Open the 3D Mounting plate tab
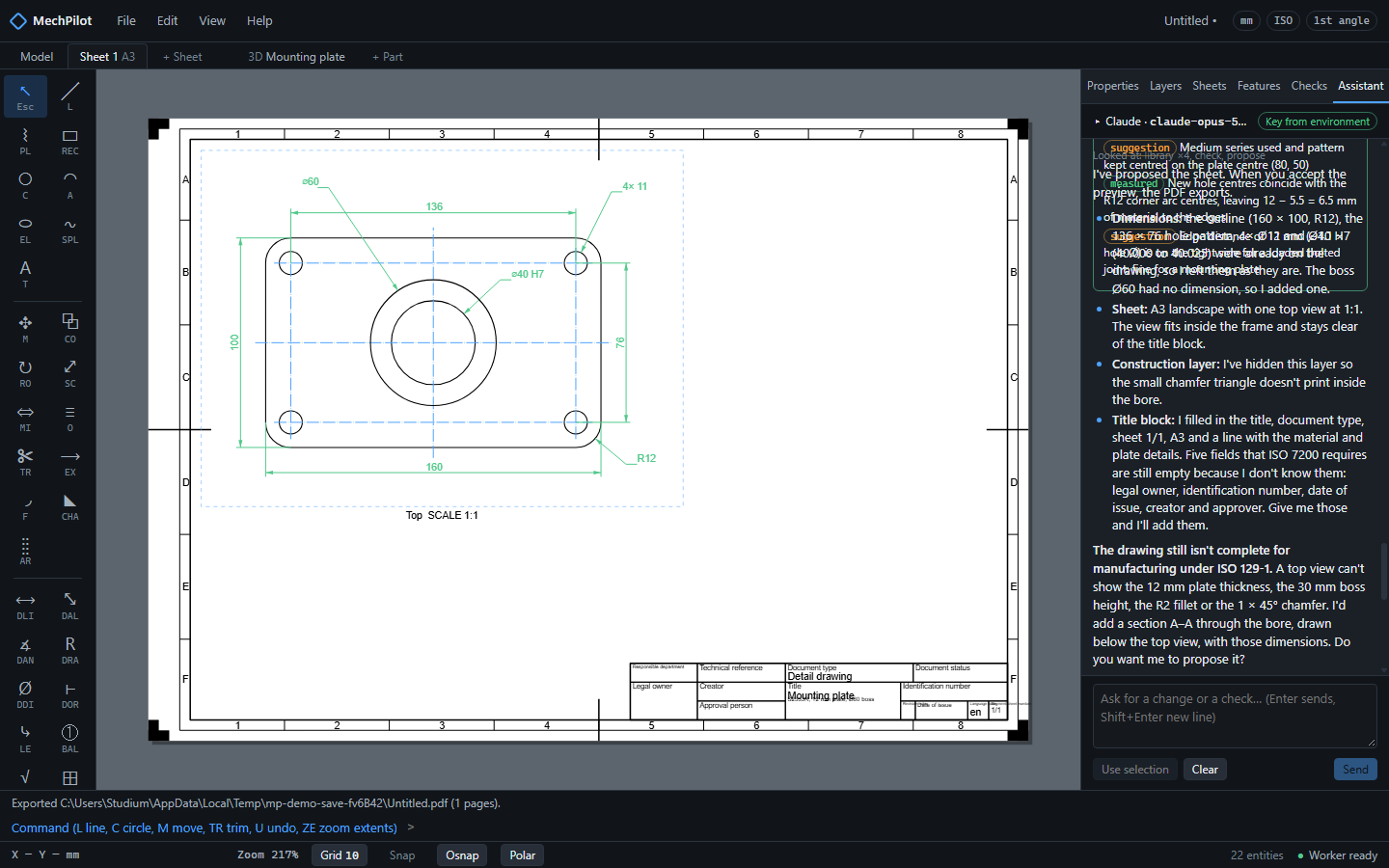 pyautogui.click(x=296, y=57)
